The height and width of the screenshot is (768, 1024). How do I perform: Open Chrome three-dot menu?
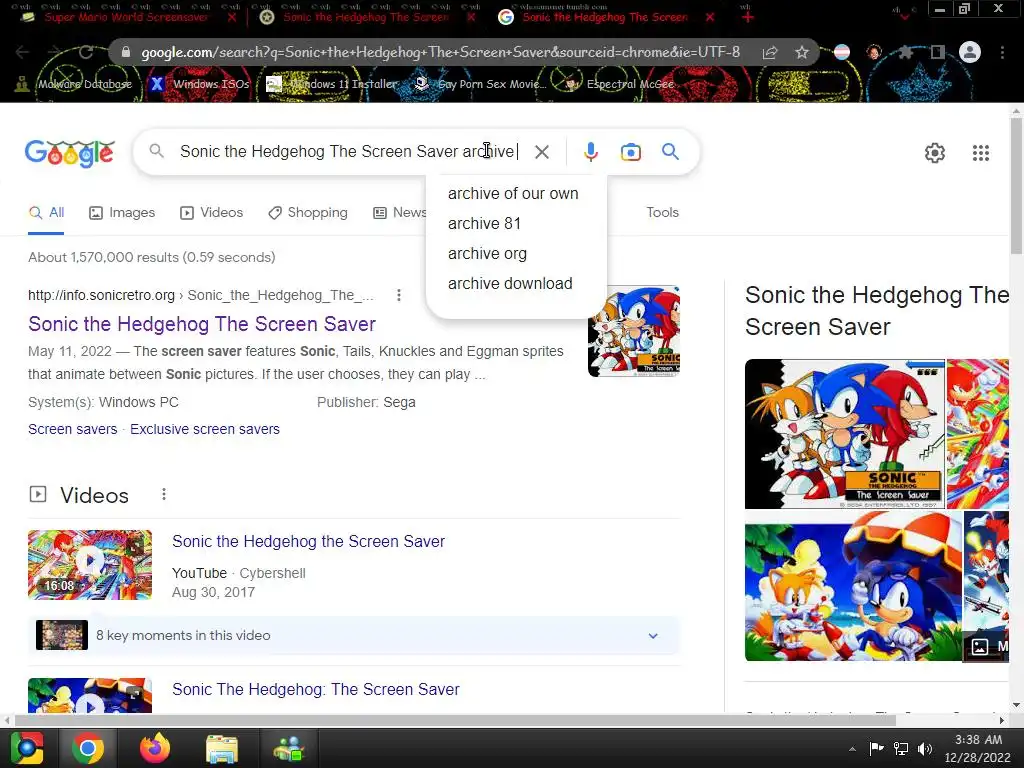coord(1002,52)
